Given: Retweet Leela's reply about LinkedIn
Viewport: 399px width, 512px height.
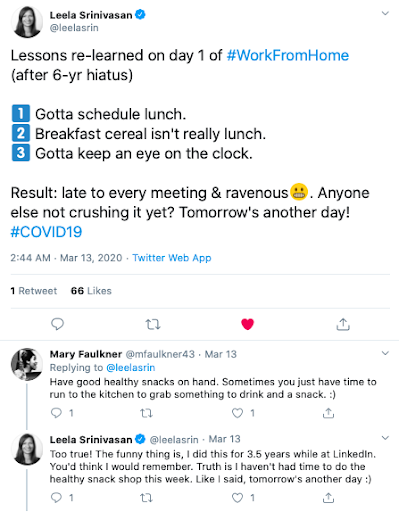Looking at the screenshot, I should pos(146,498).
